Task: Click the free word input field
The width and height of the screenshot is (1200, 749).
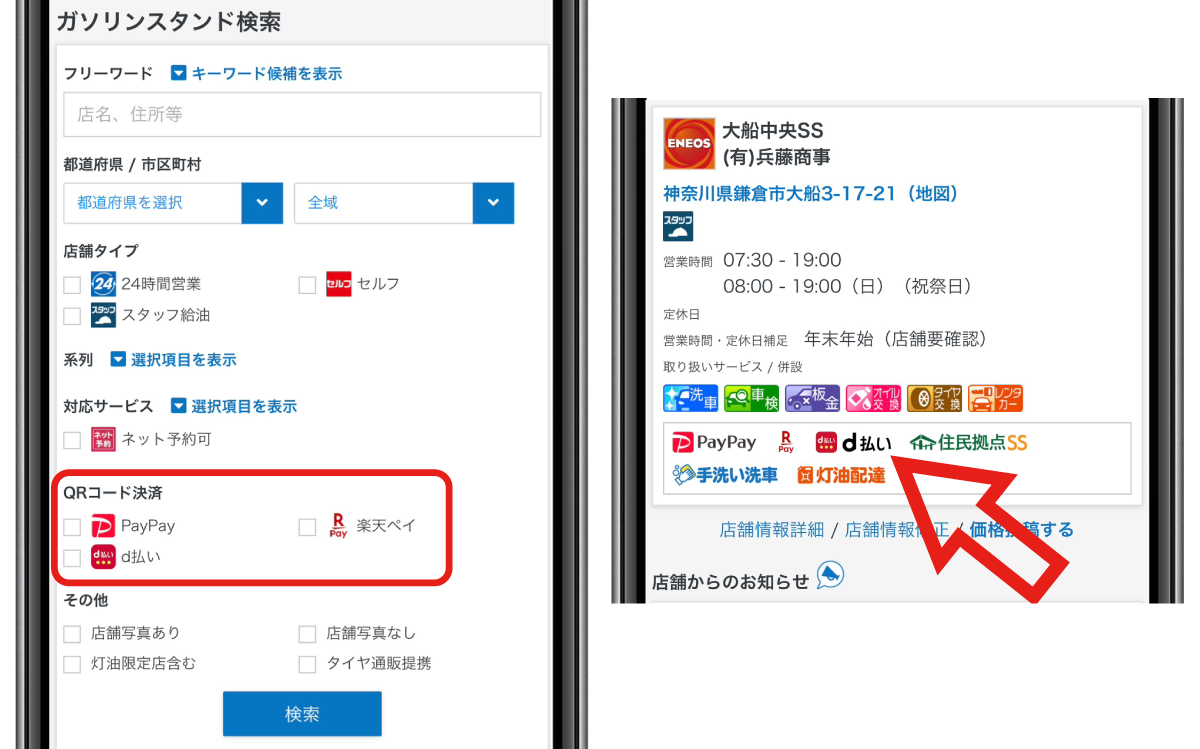Action: 302,115
